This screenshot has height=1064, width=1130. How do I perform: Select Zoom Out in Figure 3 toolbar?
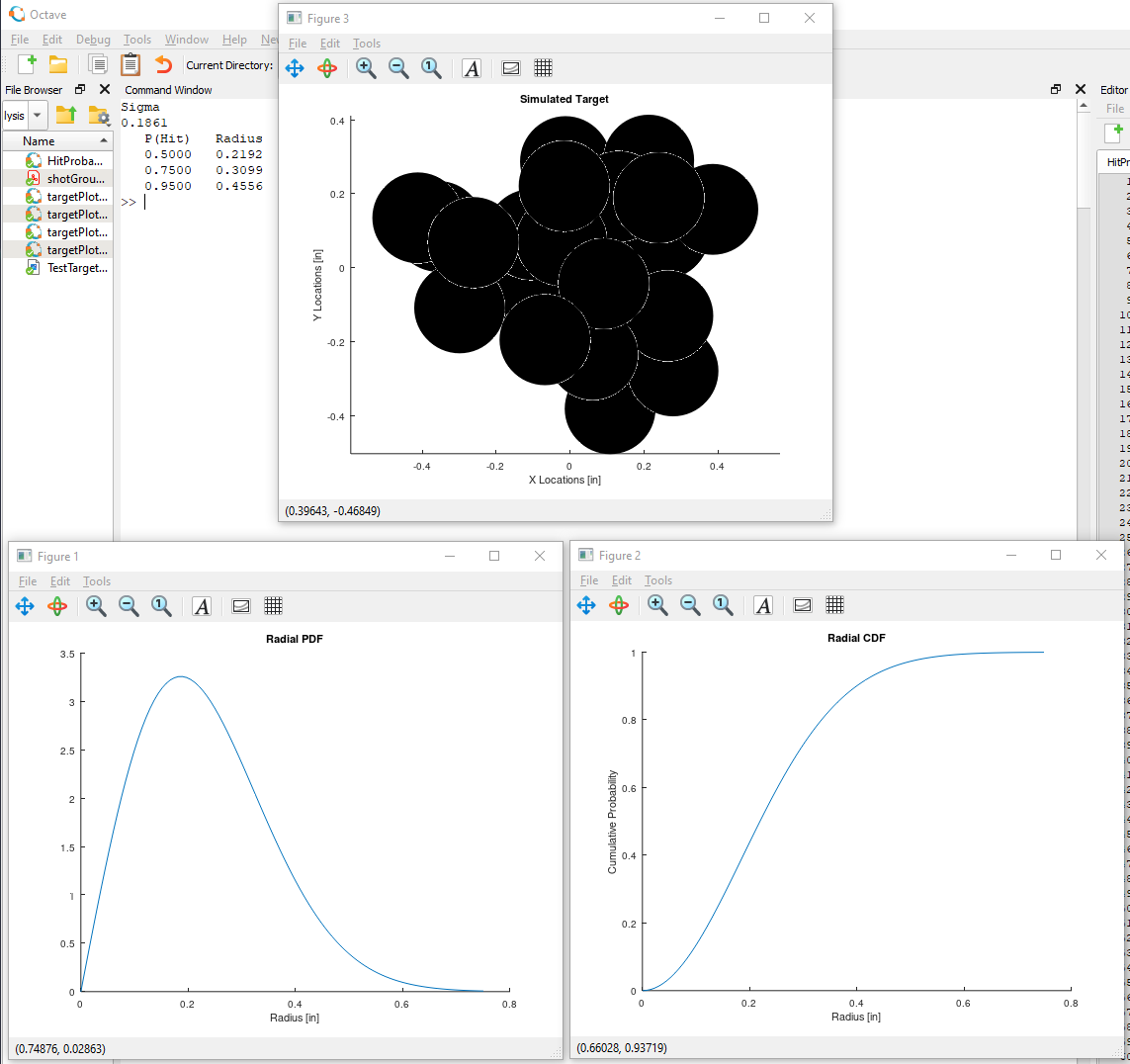(x=398, y=68)
